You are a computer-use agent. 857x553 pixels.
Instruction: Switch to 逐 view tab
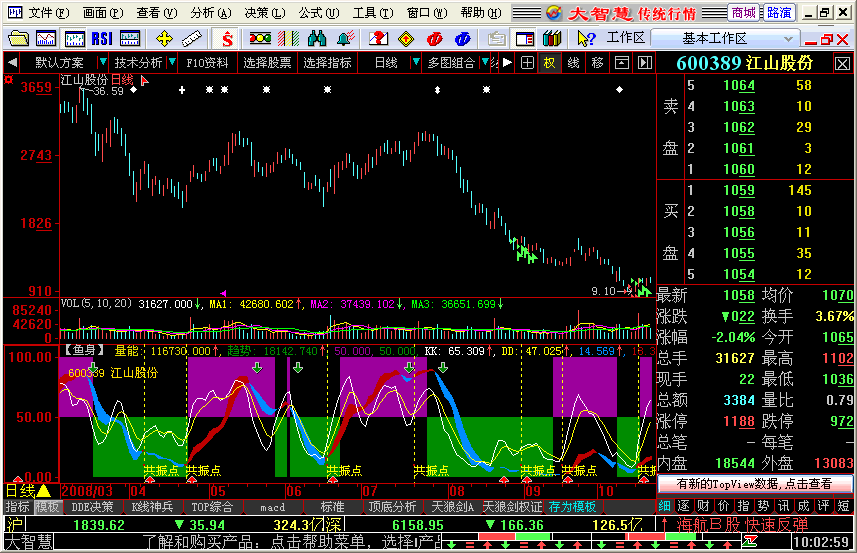click(684, 506)
